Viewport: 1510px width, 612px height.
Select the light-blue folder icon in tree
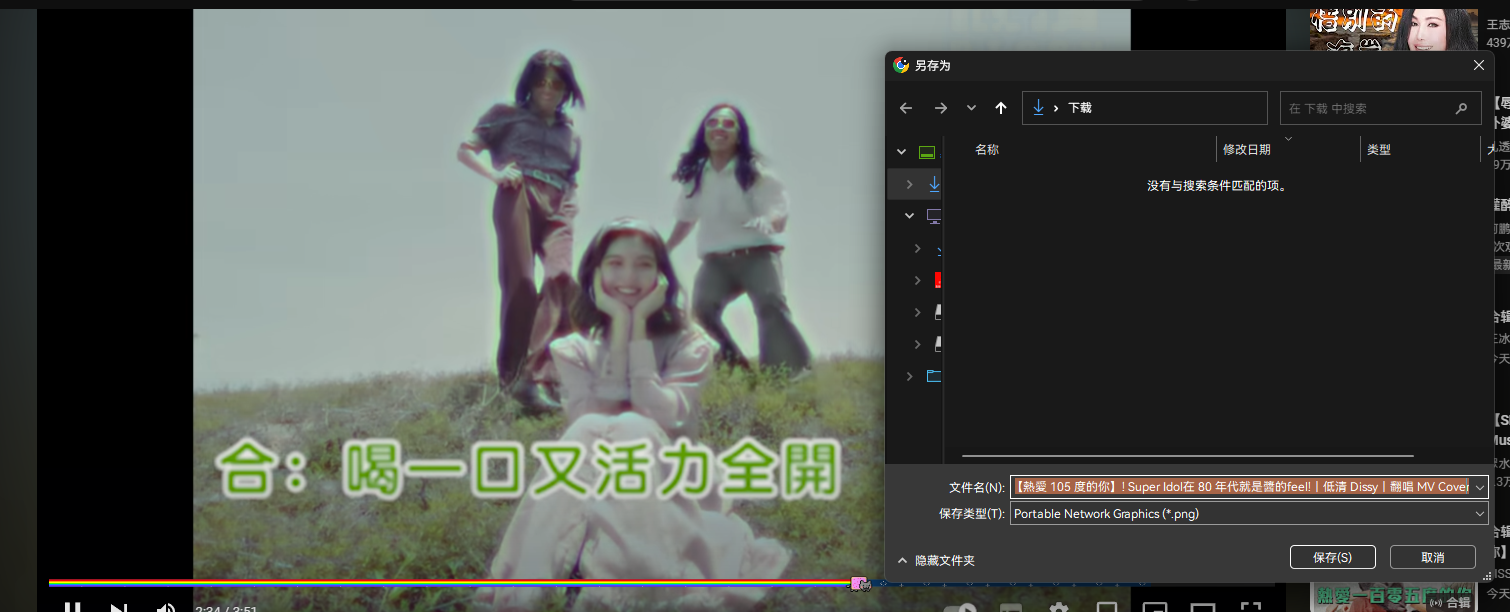click(x=934, y=376)
